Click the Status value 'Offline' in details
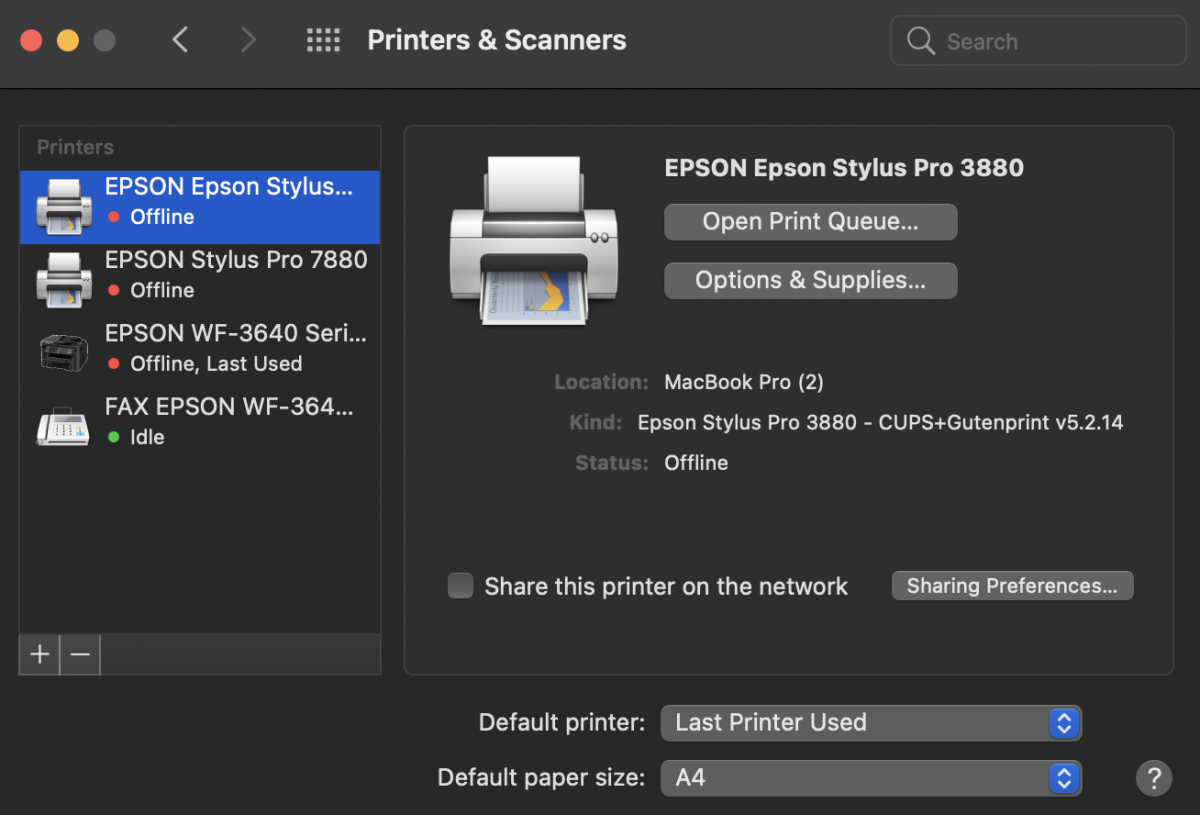Screen dimensions: 1200x815 tap(696, 463)
